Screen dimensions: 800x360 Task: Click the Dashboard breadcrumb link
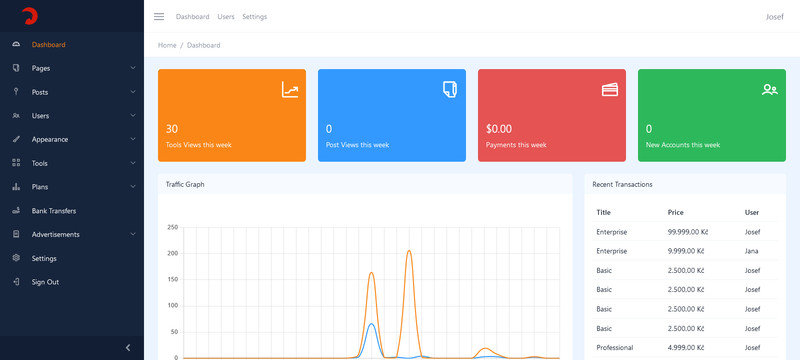[204, 45]
